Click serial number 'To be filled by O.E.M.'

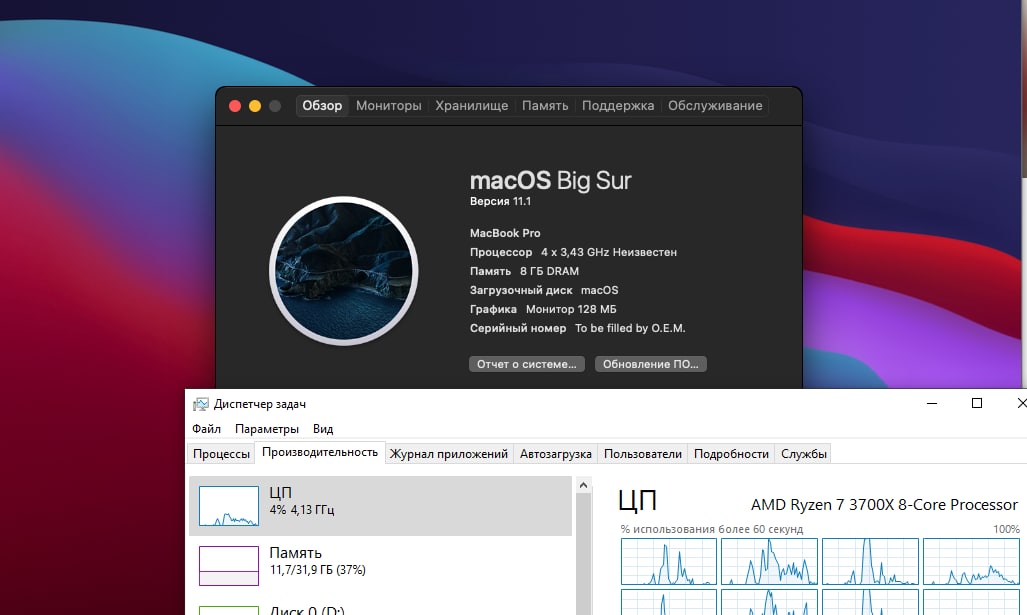pos(630,328)
